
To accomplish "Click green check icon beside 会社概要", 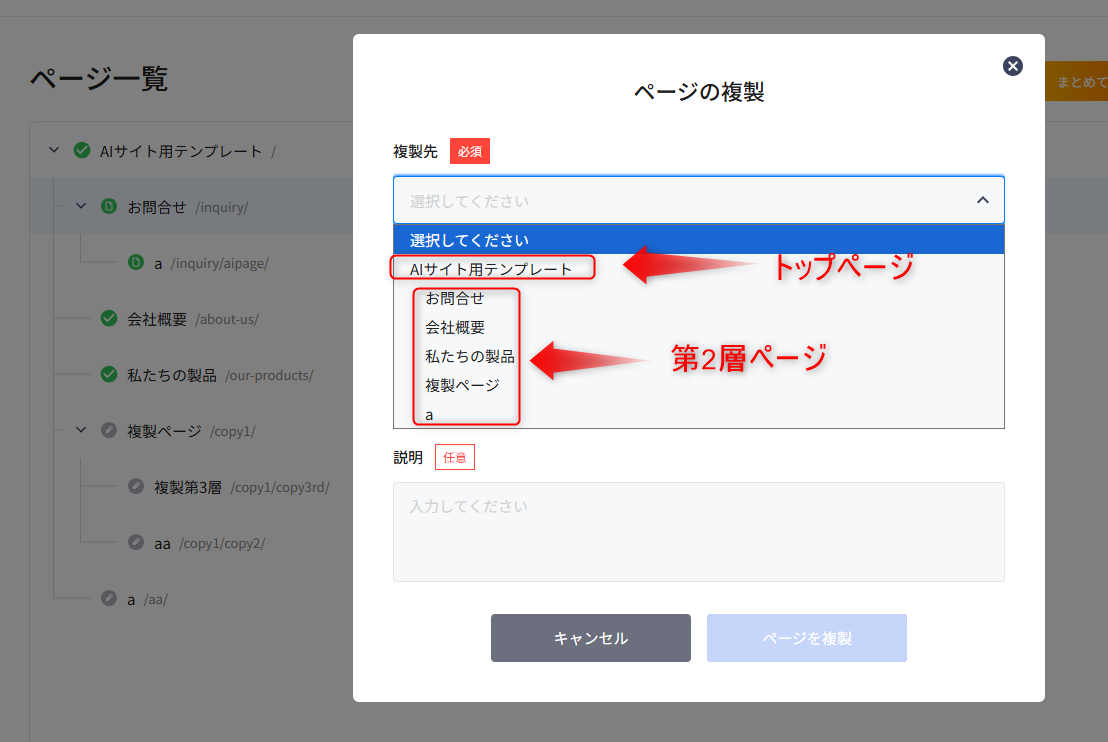I will (x=109, y=319).
